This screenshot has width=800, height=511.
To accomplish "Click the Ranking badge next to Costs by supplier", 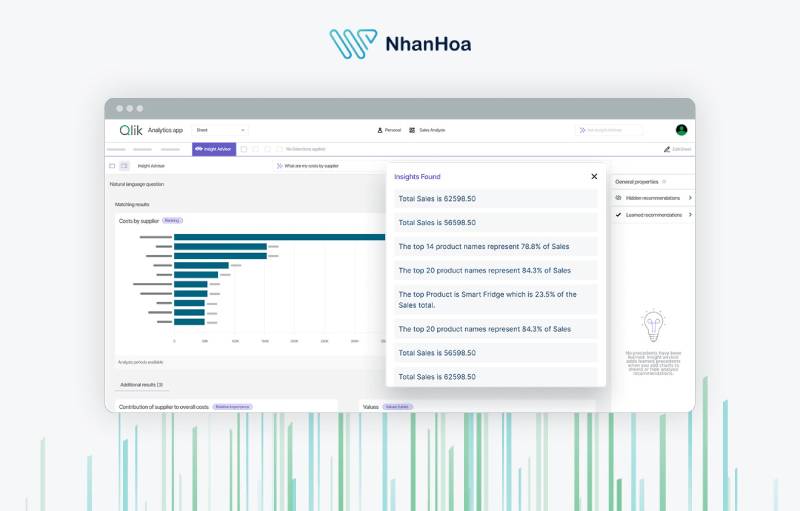I will 172,221.
